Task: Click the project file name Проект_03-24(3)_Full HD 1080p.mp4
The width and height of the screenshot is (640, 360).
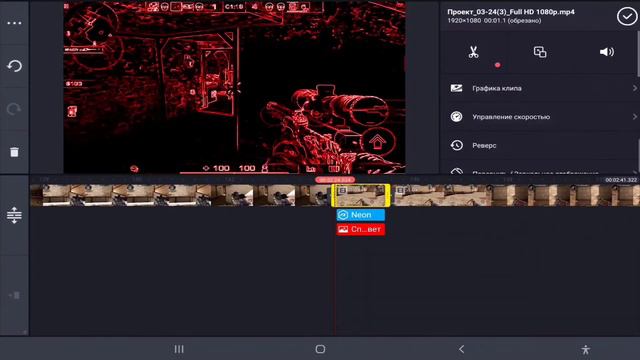Action: [x=511, y=12]
